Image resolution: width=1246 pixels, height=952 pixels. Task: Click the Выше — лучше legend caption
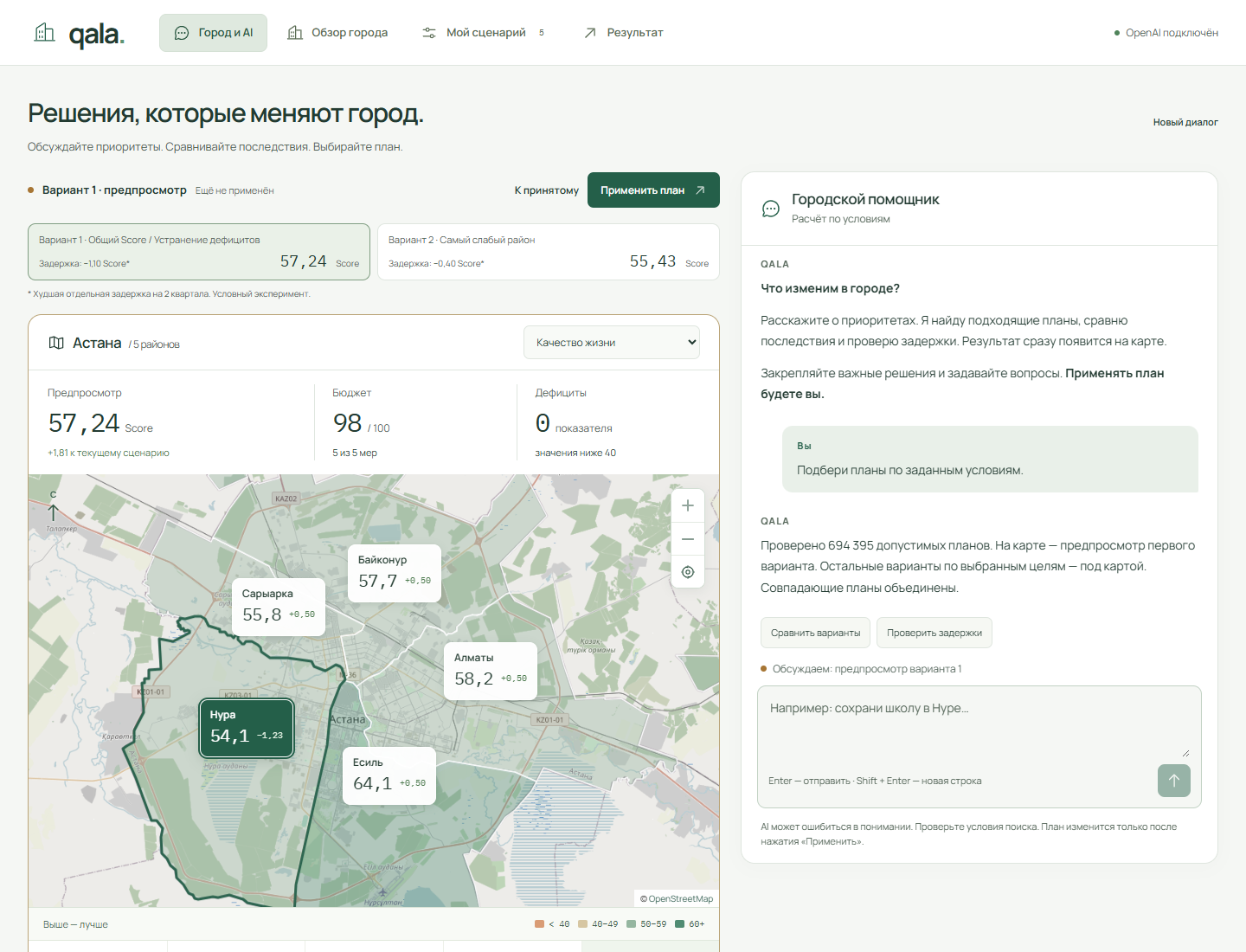pos(75,924)
